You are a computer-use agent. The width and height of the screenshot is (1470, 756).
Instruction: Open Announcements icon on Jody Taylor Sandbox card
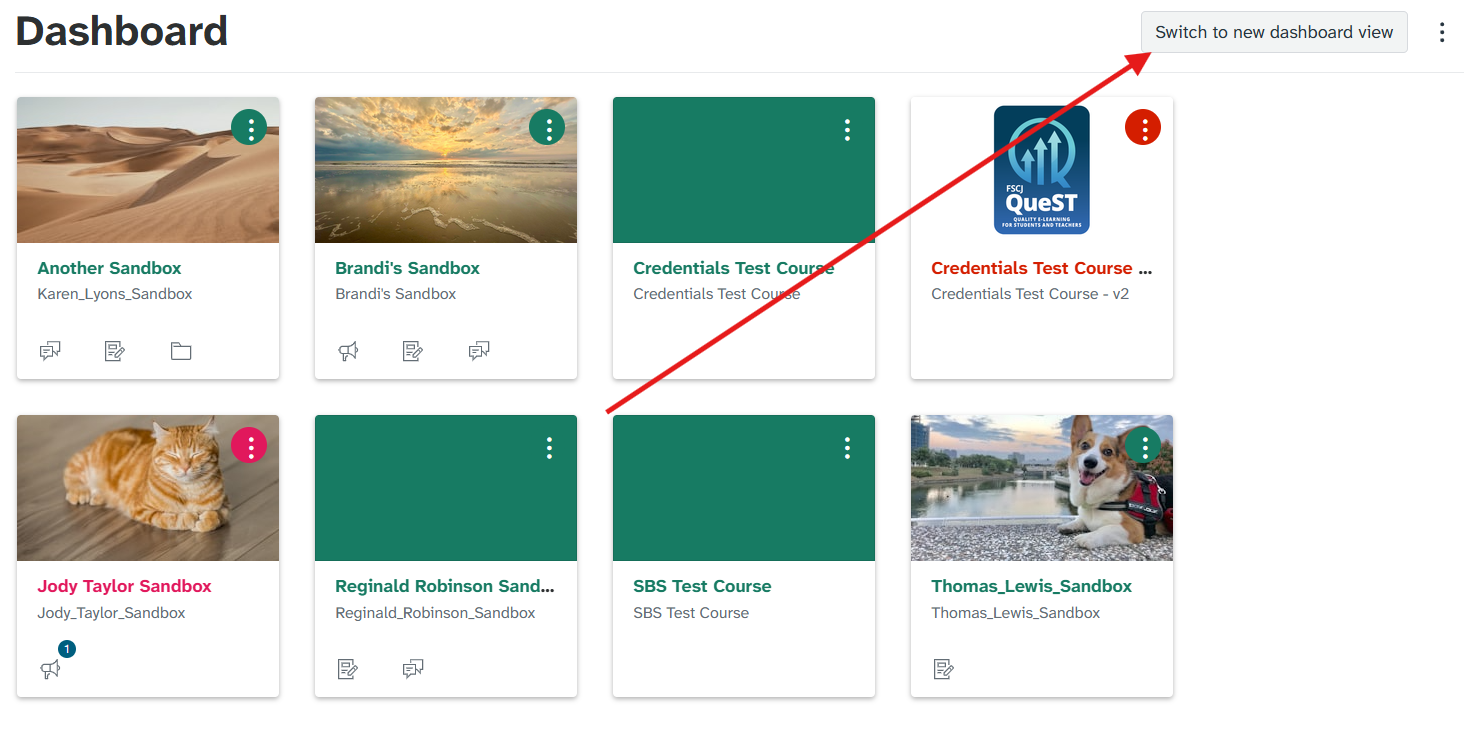(x=50, y=669)
